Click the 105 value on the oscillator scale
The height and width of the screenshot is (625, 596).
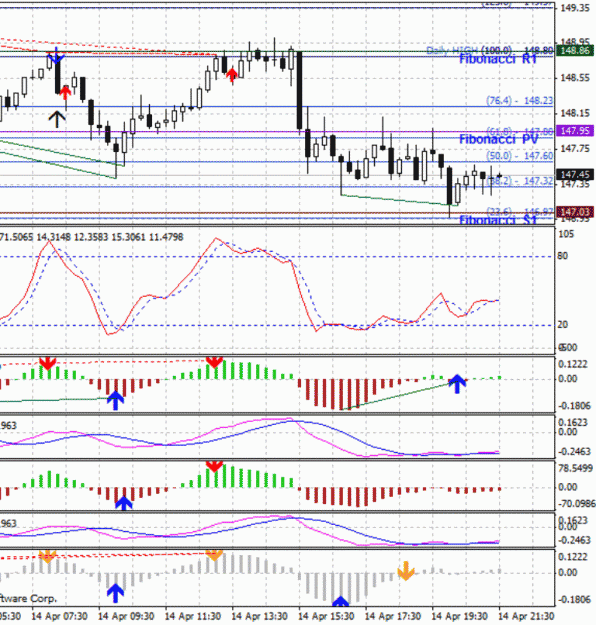pyautogui.click(x=566, y=234)
